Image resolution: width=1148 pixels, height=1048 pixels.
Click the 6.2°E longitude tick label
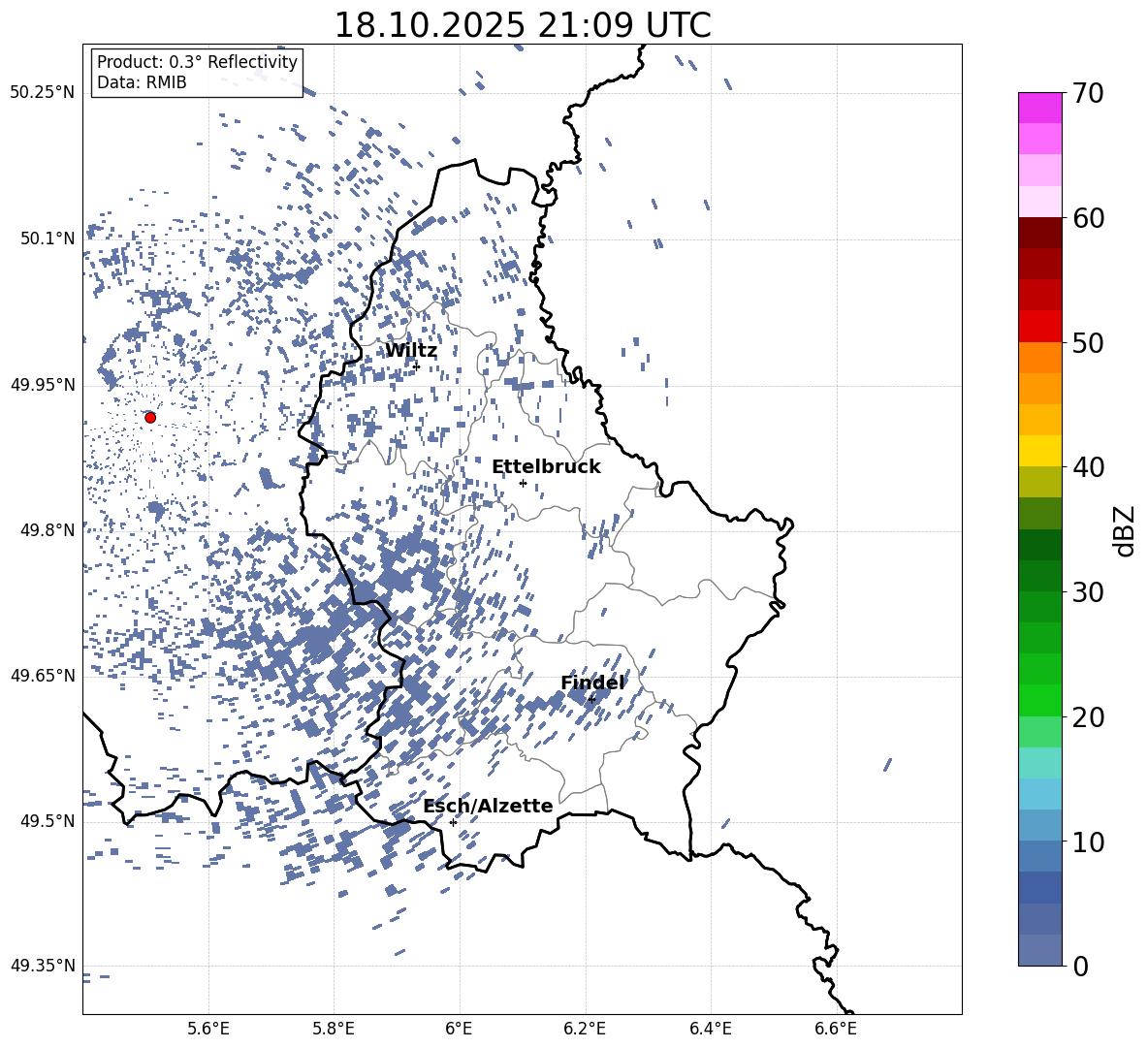pos(585,1029)
